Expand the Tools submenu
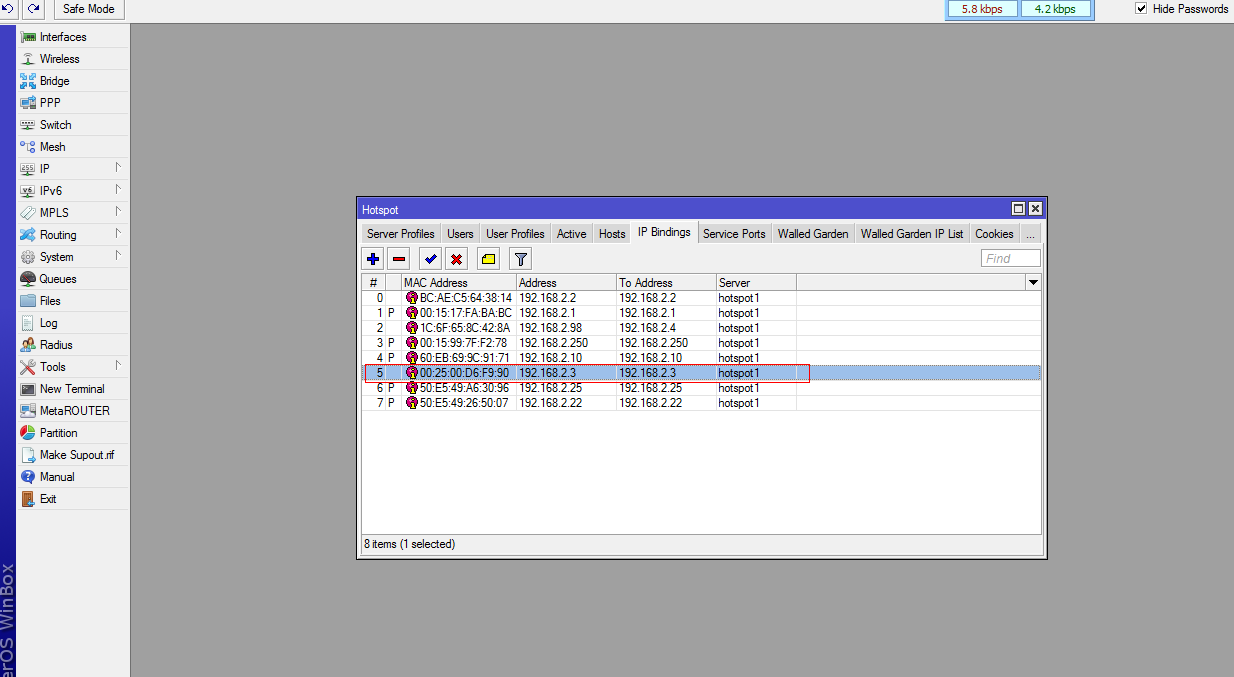Viewport: 1234px width, 677px height. (x=117, y=366)
